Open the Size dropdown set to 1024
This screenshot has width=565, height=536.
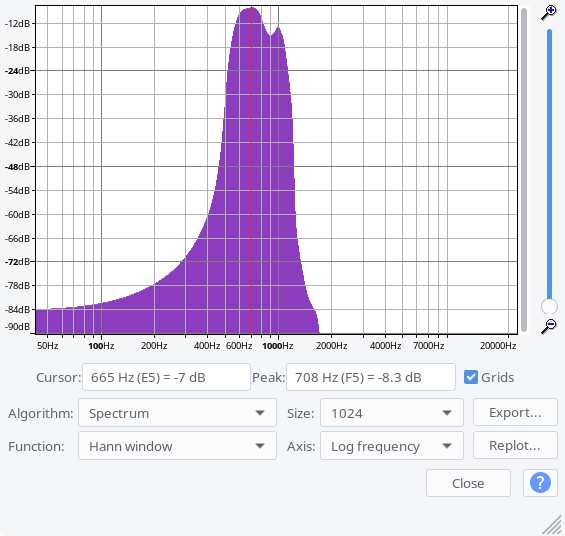[x=392, y=413]
